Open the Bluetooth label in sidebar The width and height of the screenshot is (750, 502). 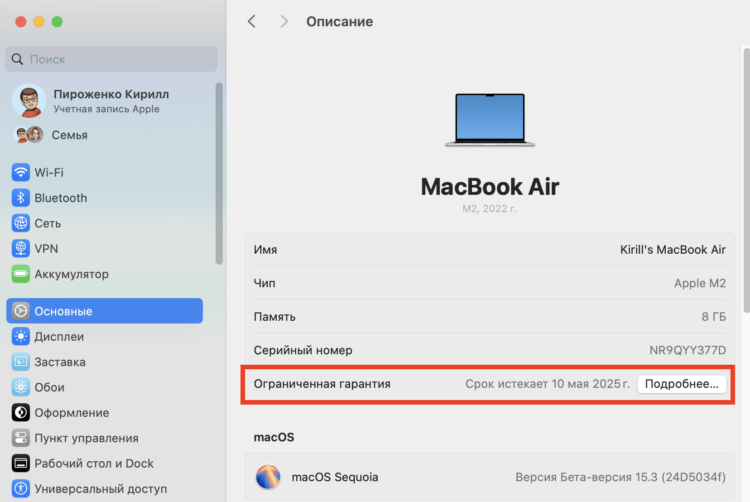point(61,197)
